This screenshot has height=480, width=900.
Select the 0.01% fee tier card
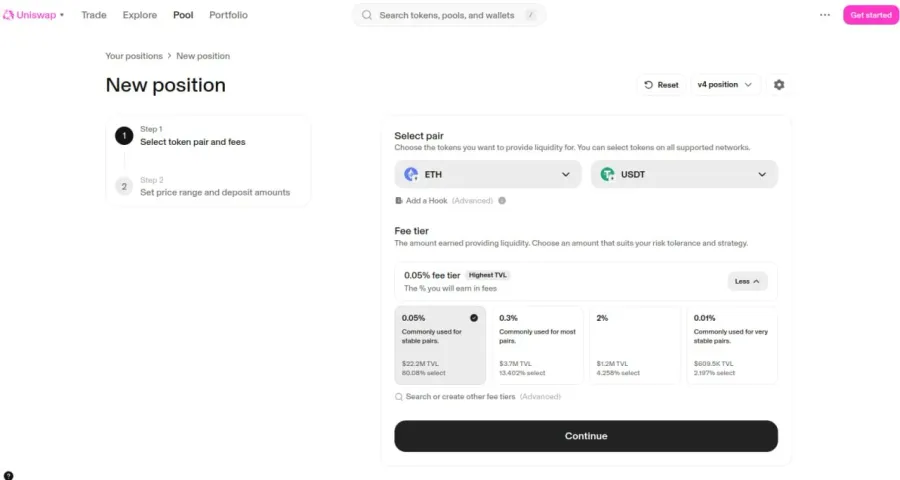[x=732, y=345]
